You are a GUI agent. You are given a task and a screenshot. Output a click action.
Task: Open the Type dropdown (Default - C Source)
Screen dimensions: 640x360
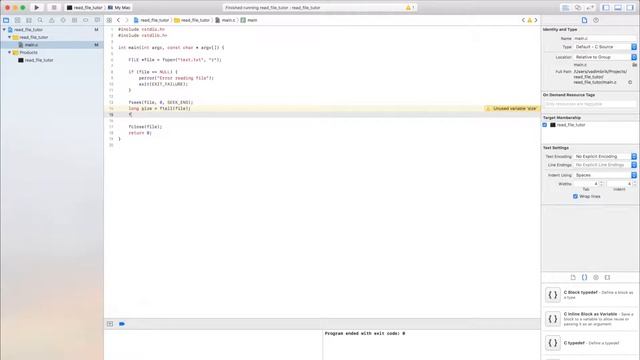click(x=605, y=47)
